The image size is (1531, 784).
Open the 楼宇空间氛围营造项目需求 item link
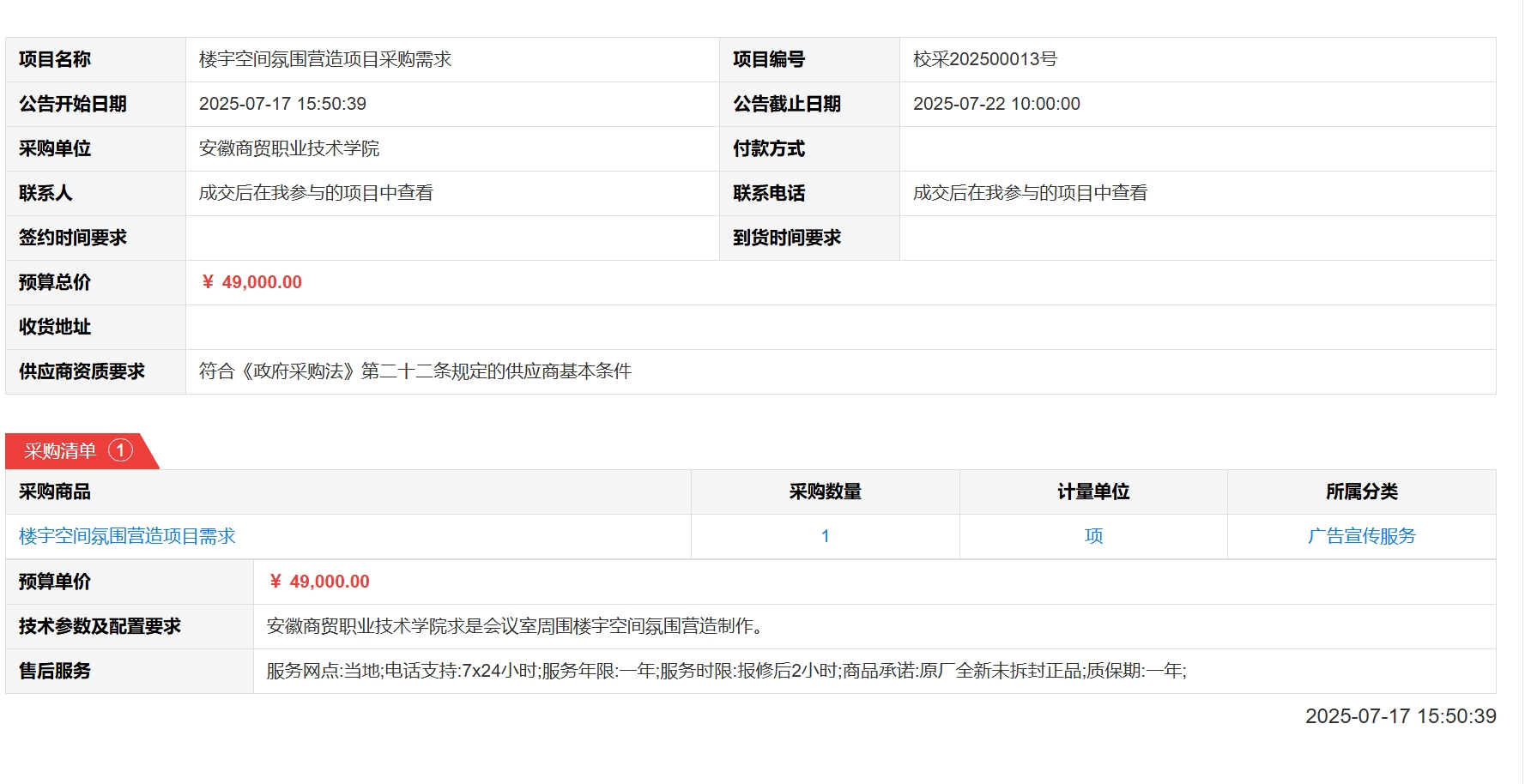[x=127, y=536]
